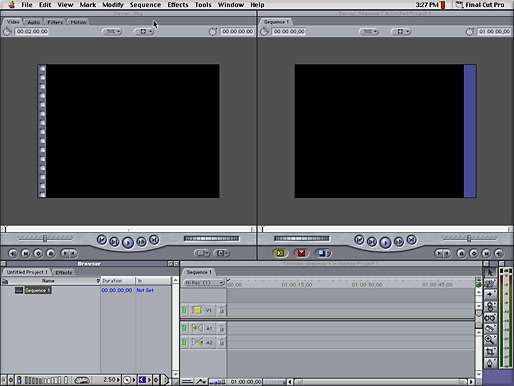
Task: Switch to Filters tab in Viewer
Action: click(x=55, y=22)
